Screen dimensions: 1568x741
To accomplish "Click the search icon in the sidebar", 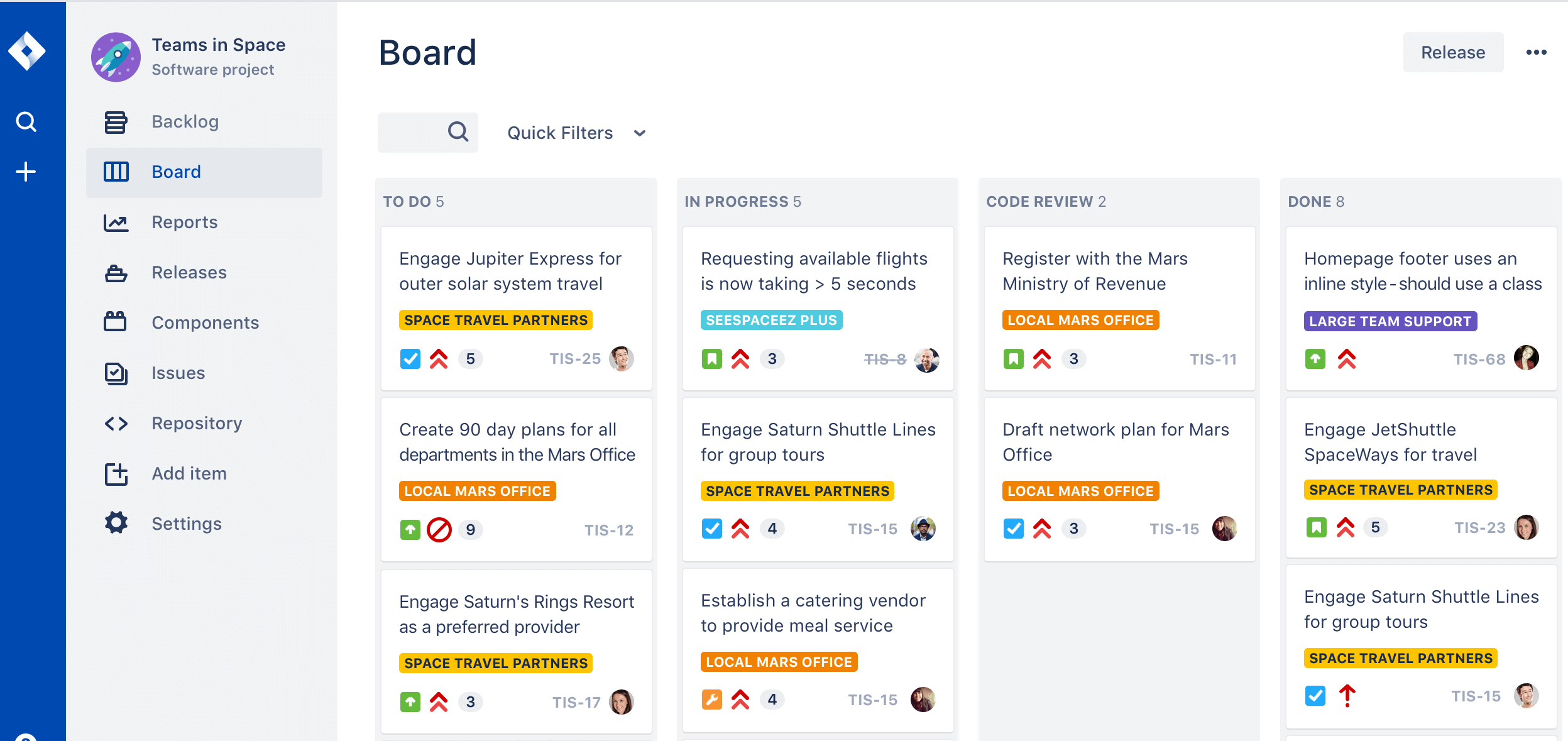I will [27, 123].
